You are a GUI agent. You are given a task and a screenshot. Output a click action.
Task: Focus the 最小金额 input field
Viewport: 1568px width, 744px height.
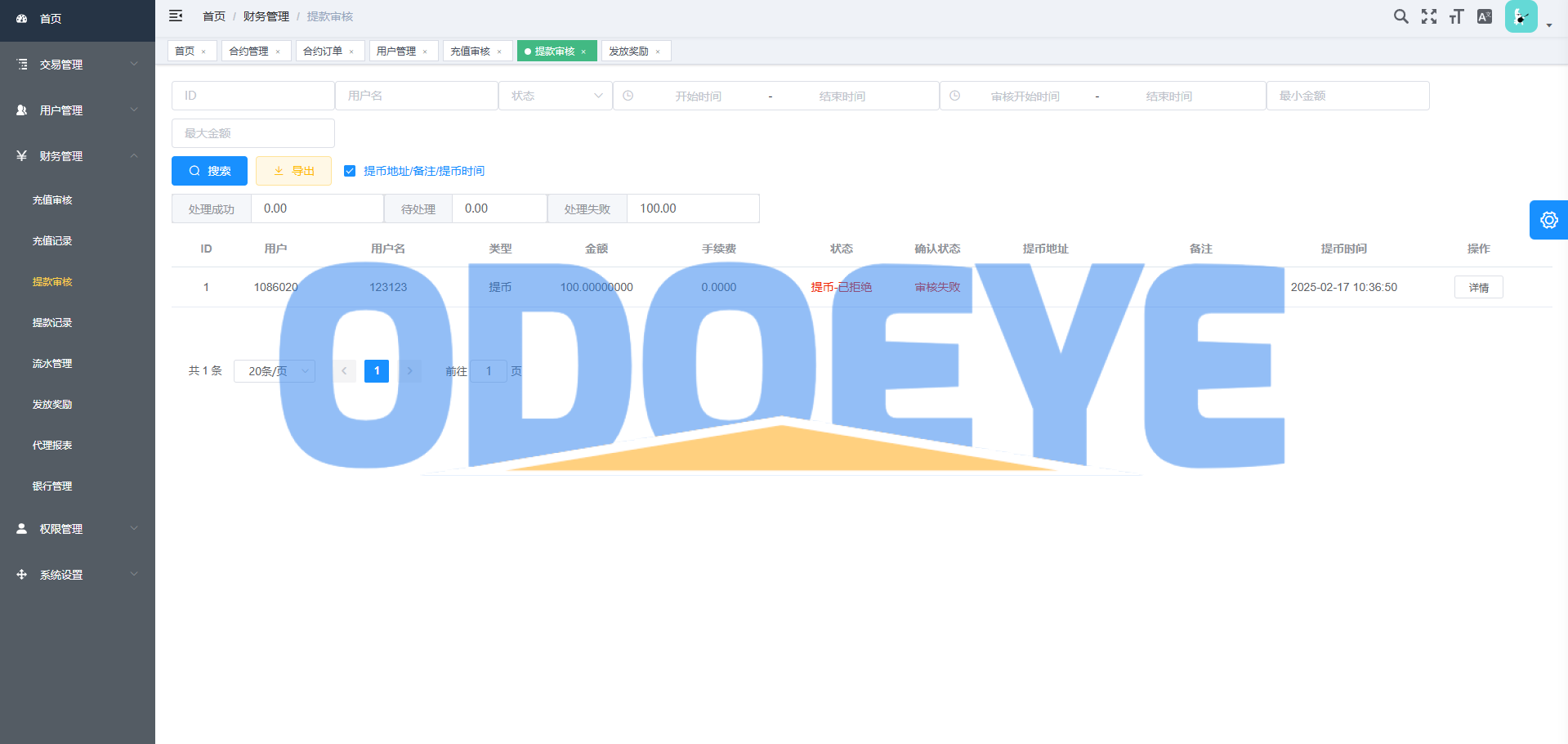(1348, 96)
